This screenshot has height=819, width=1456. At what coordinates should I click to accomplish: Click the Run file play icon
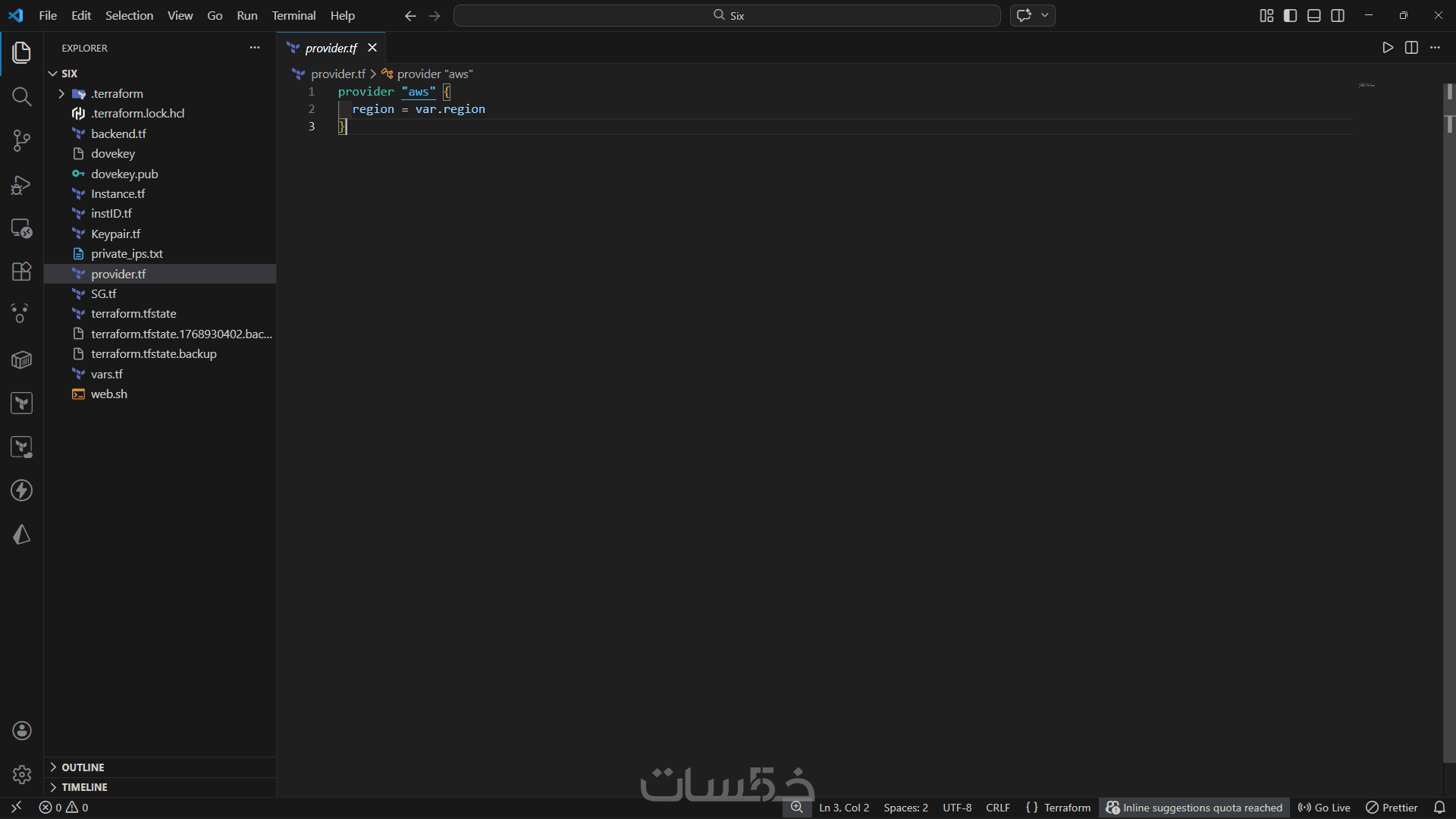(1387, 48)
